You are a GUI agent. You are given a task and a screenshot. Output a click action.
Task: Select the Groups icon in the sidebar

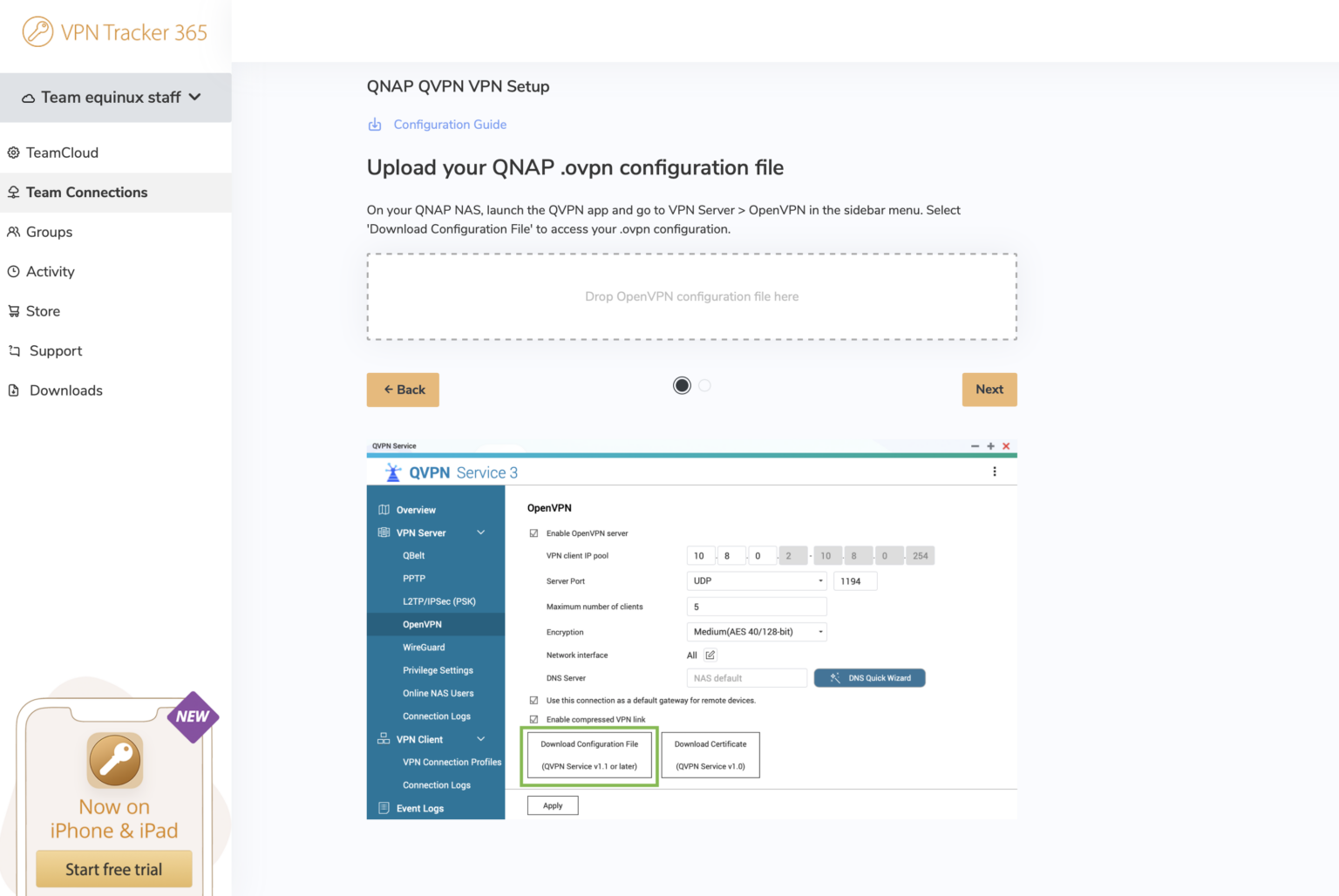point(14,232)
